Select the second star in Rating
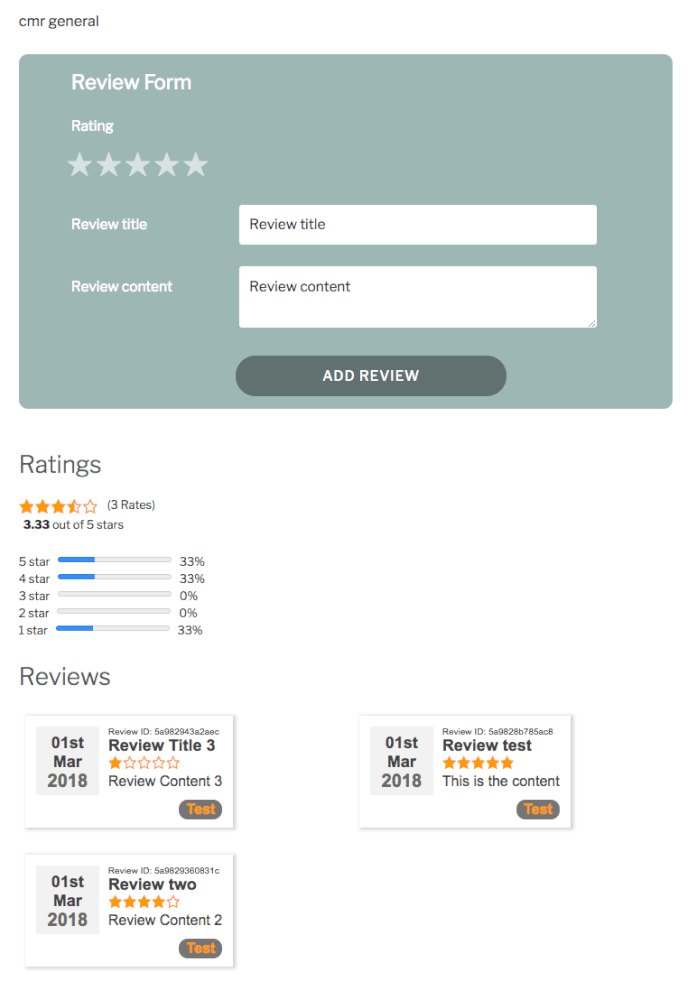The width and height of the screenshot is (688, 1000). coord(109,165)
